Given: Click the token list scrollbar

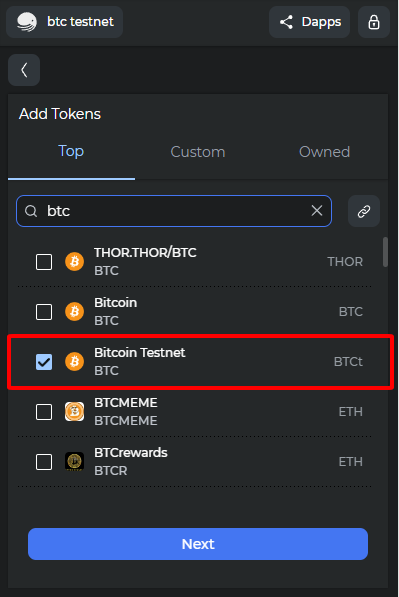Looking at the screenshot, I should 385,252.
